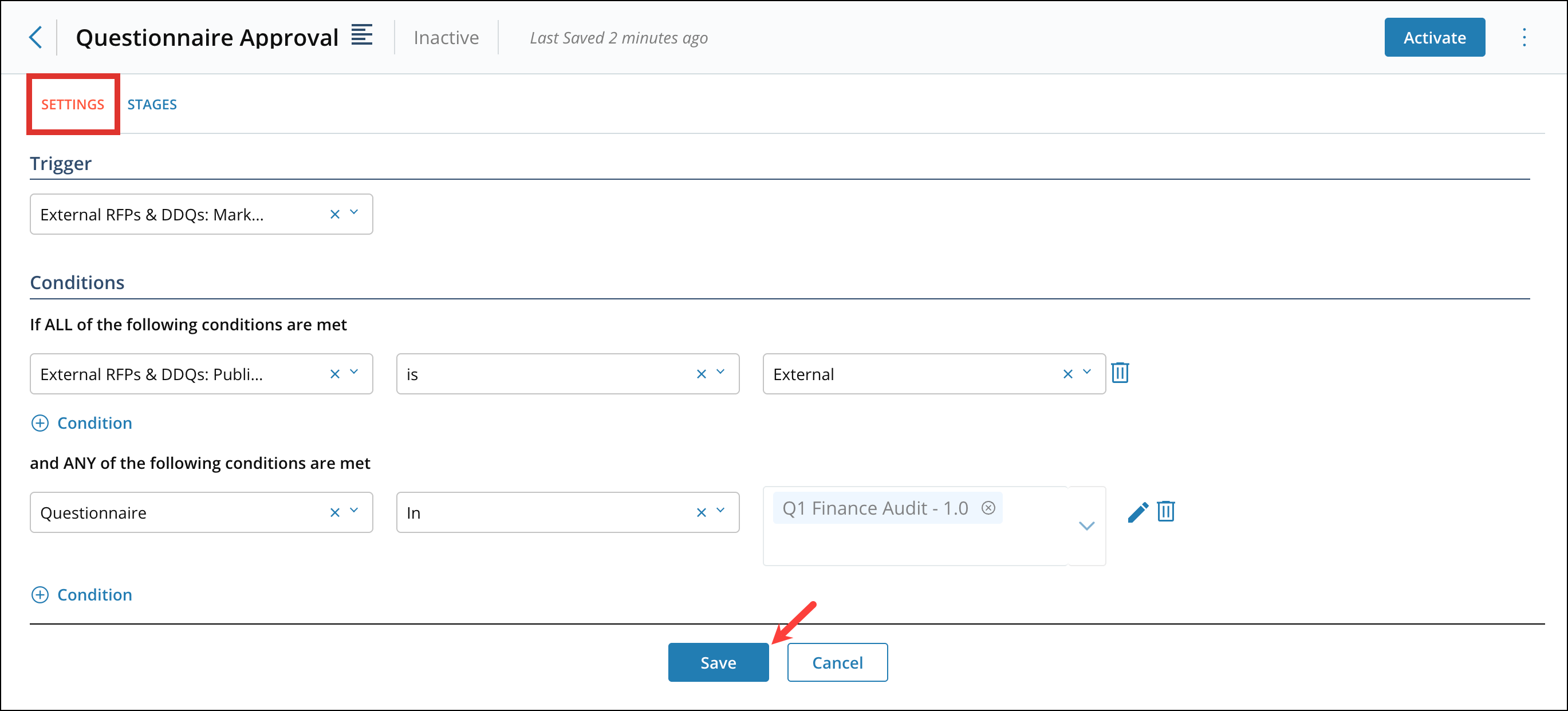Clear the External value selection

coord(1067,374)
